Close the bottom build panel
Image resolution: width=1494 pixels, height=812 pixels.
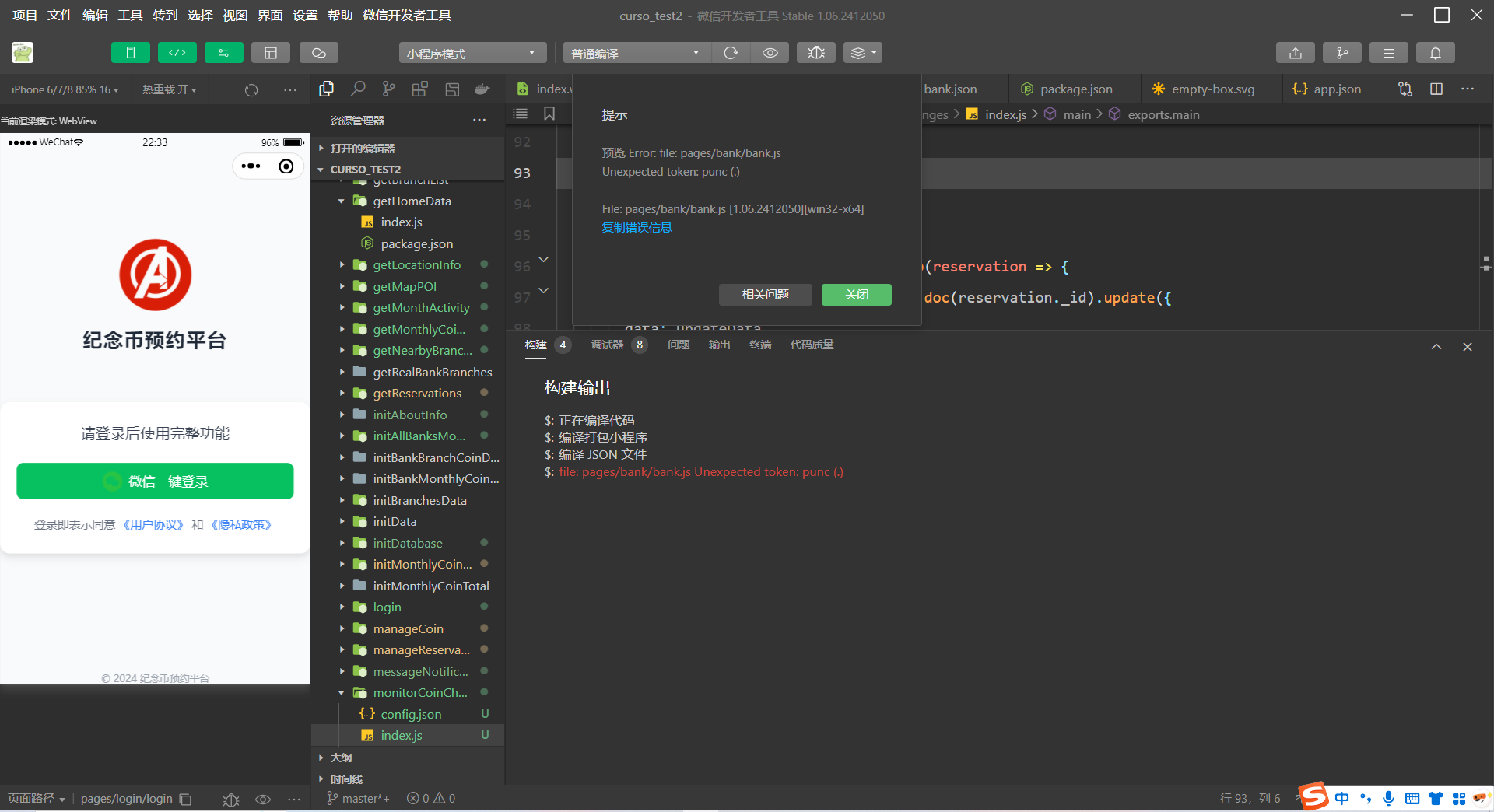point(1468,347)
